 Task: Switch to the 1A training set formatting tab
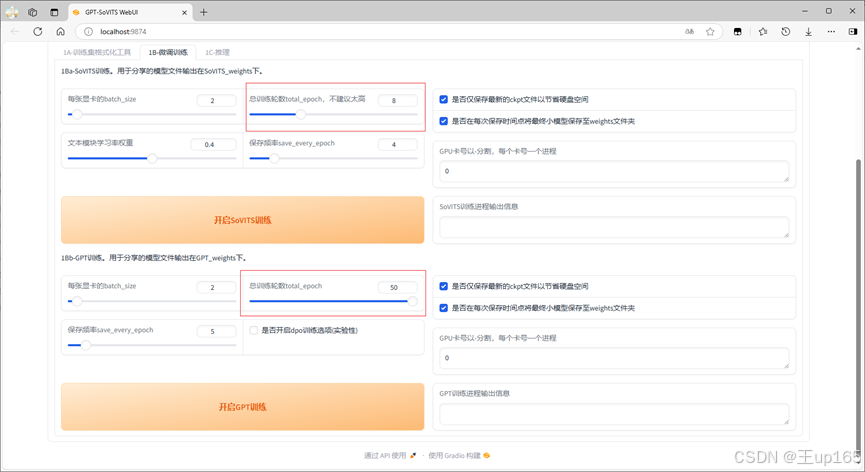click(97, 52)
